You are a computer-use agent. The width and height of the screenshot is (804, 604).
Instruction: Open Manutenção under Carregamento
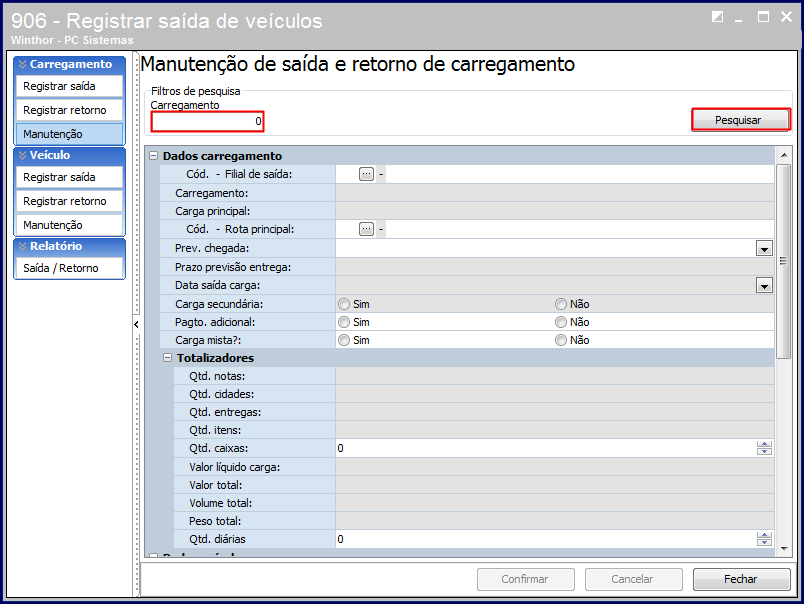pos(69,134)
